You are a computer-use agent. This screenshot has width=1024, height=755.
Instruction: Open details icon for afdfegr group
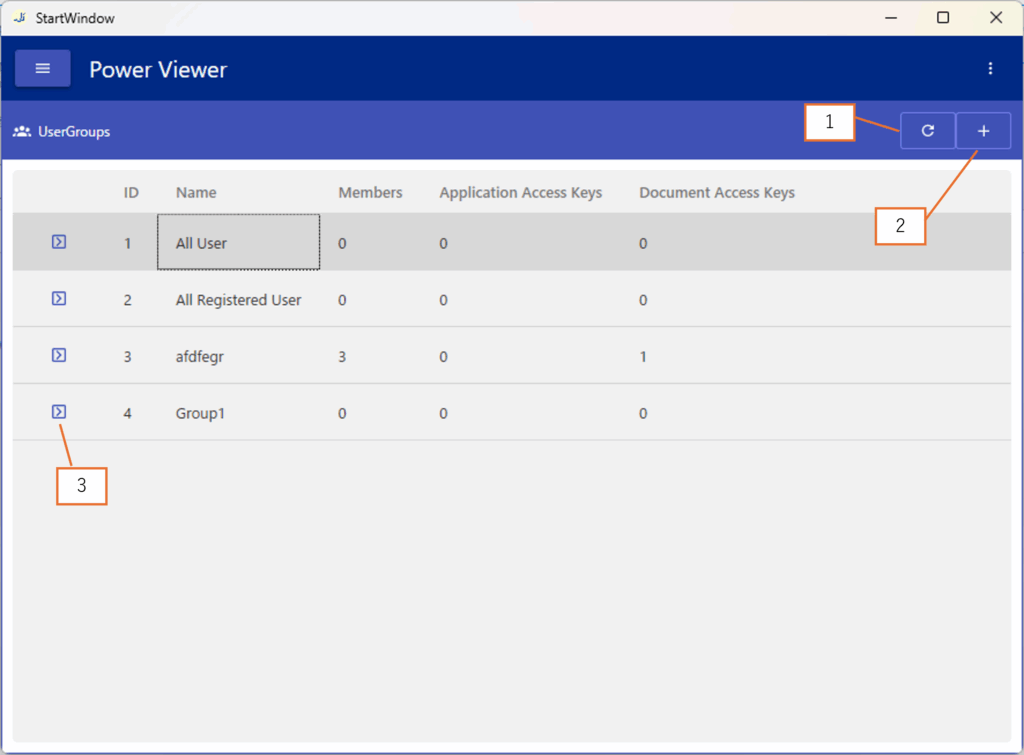coord(59,355)
